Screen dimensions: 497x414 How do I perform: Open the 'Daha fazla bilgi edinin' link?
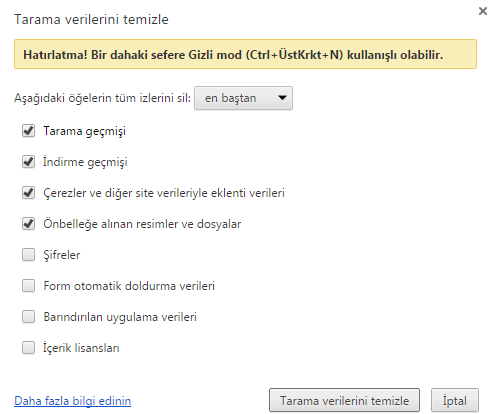pos(73,401)
